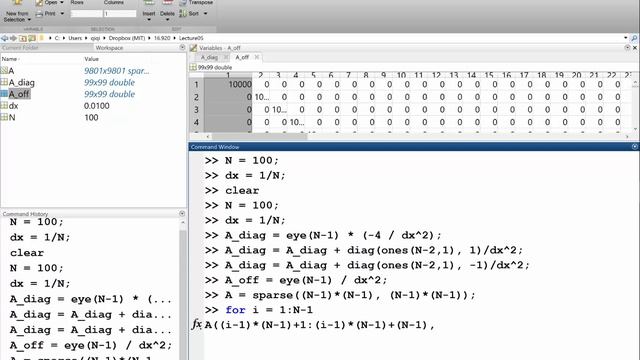
Task: Click Dropbox (MIT) in the path
Action: pos(127,38)
